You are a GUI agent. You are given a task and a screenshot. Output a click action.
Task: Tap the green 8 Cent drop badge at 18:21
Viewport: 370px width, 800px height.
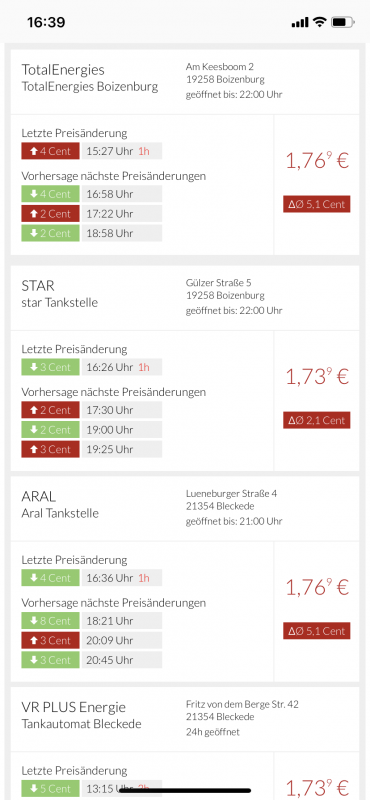(x=51, y=621)
